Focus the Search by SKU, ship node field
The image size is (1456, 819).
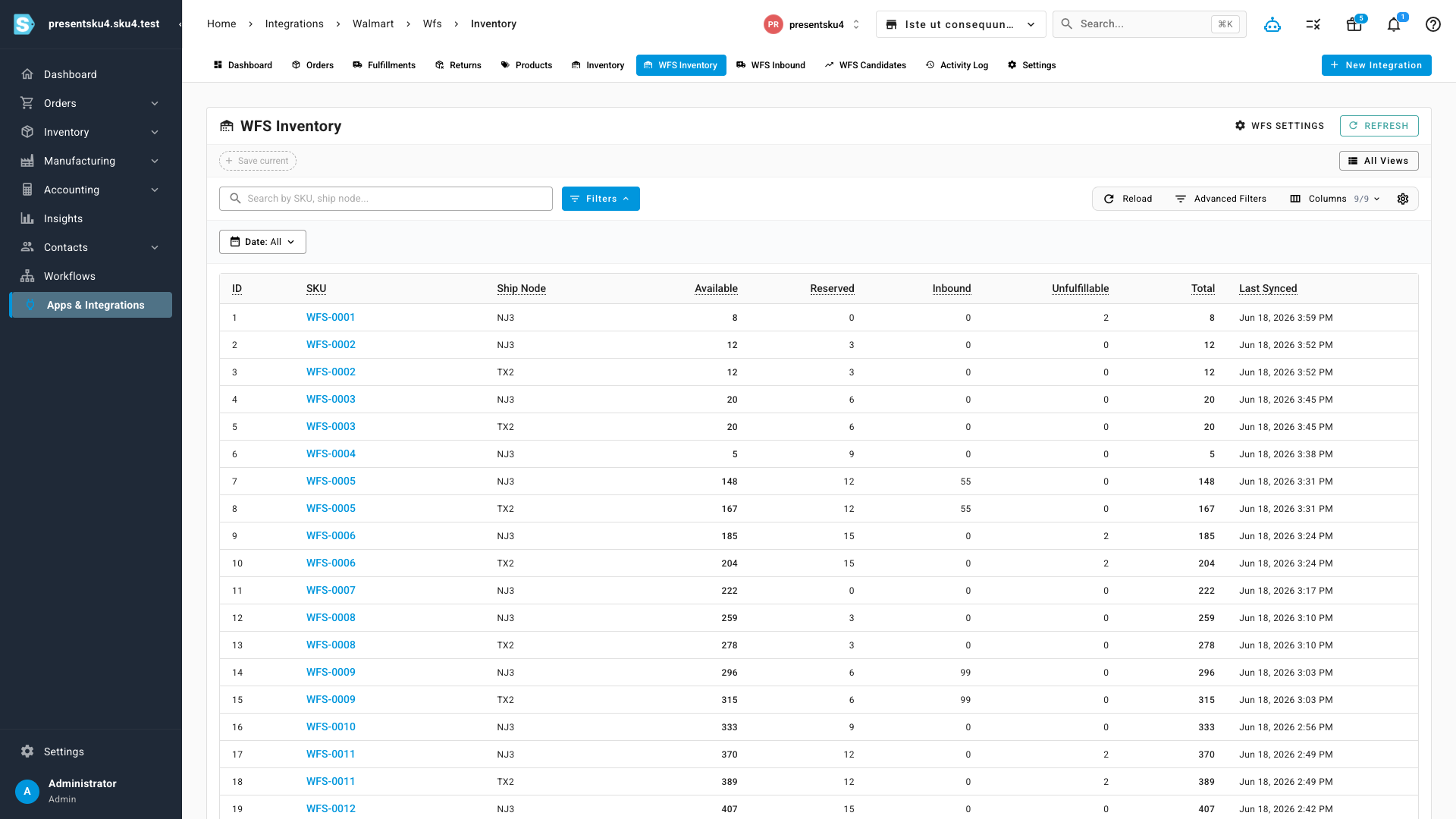[x=386, y=199]
